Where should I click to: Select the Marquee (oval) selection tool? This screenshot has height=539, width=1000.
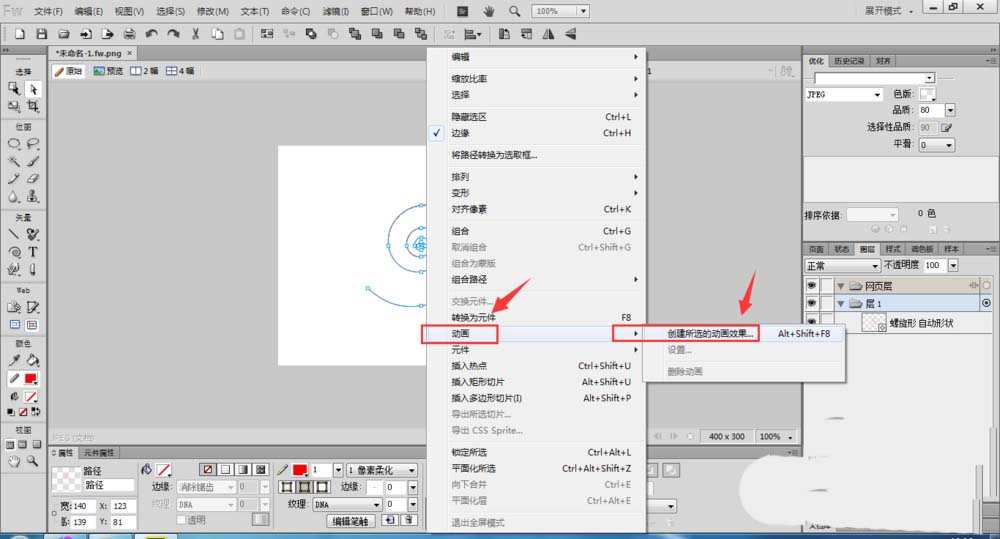click(14, 144)
